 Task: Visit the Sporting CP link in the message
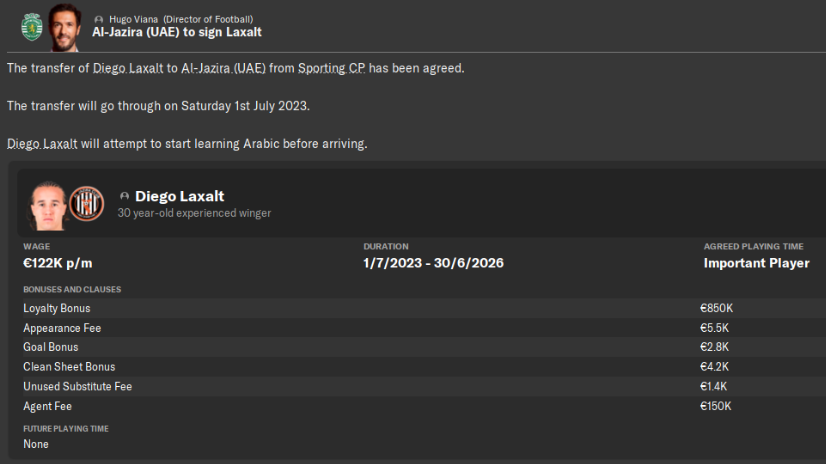[x=333, y=69]
